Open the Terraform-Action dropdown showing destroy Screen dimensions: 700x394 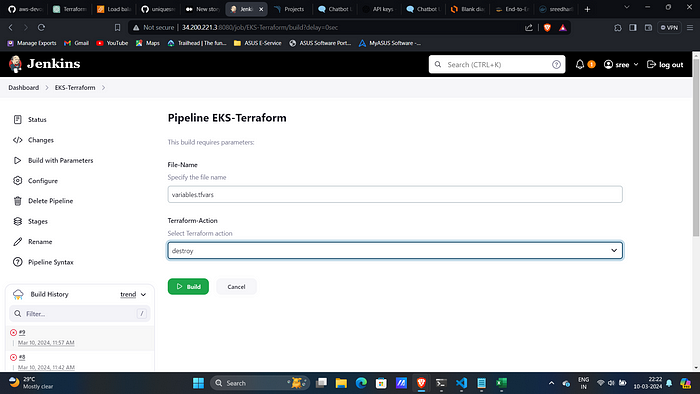(x=395, y=250)
